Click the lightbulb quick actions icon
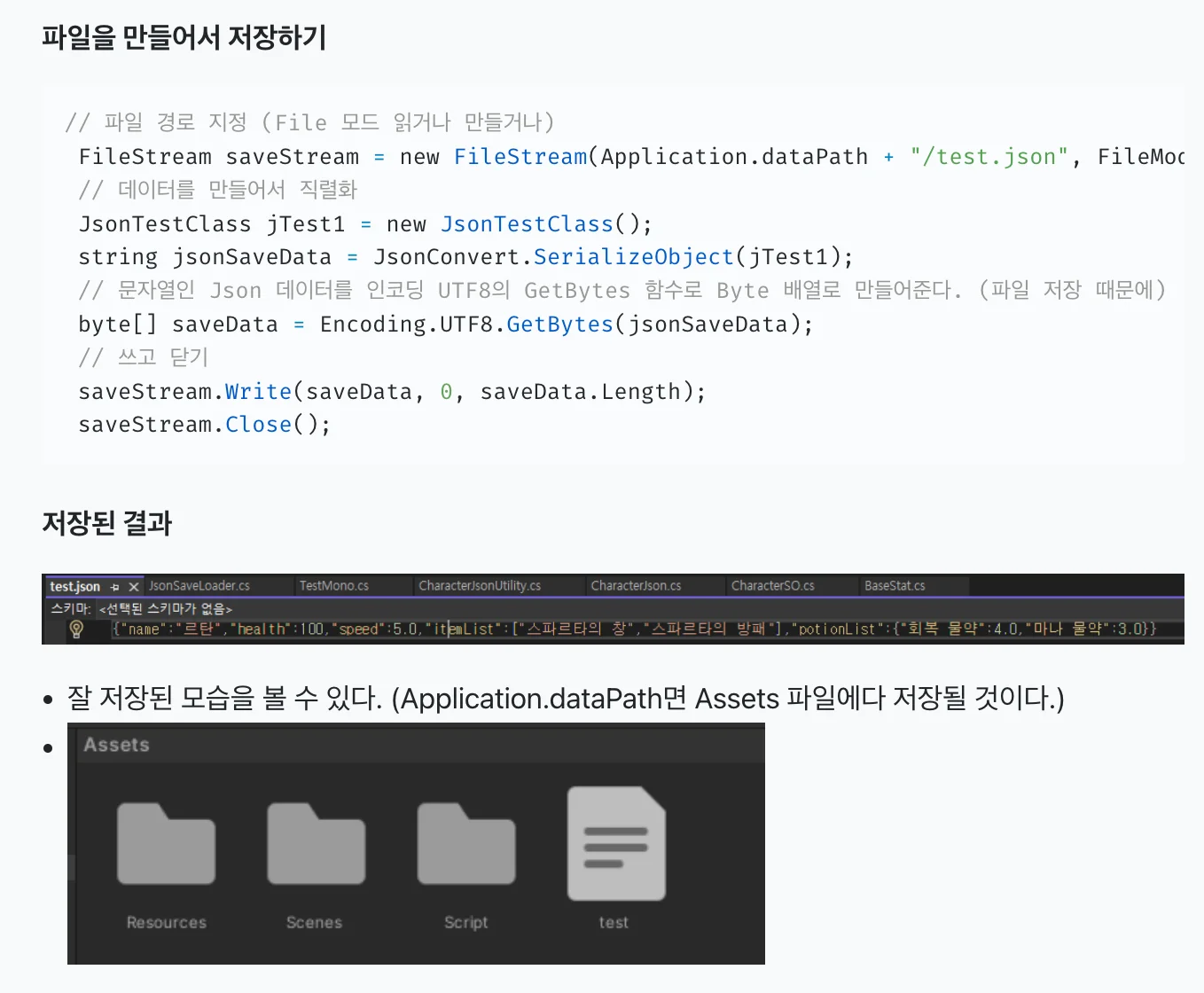This screenshot has height=993, width=1204. tap(76, 629)
